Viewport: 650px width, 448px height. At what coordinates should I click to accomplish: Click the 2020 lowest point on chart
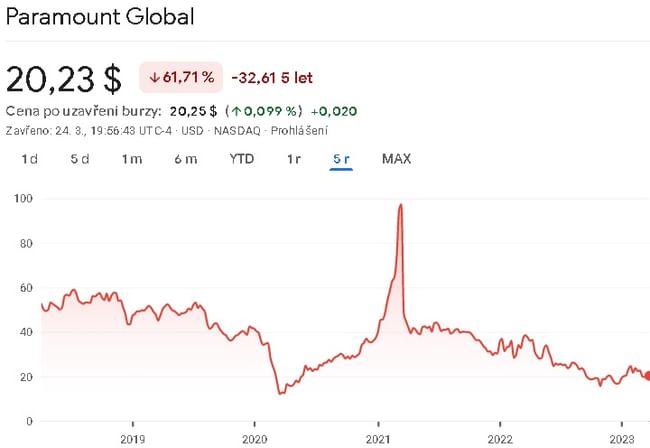pos(280,393)
